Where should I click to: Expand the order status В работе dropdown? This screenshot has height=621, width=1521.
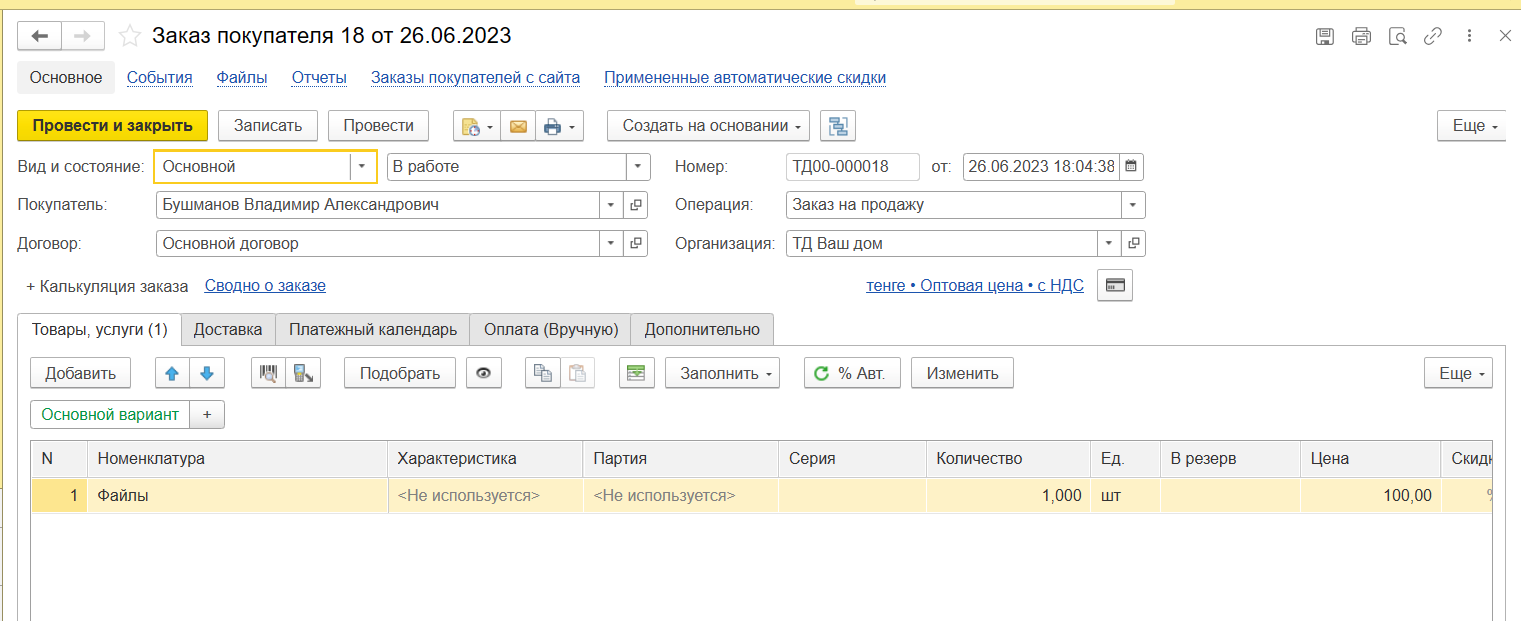pyautogui.click(x=637, y=167)
